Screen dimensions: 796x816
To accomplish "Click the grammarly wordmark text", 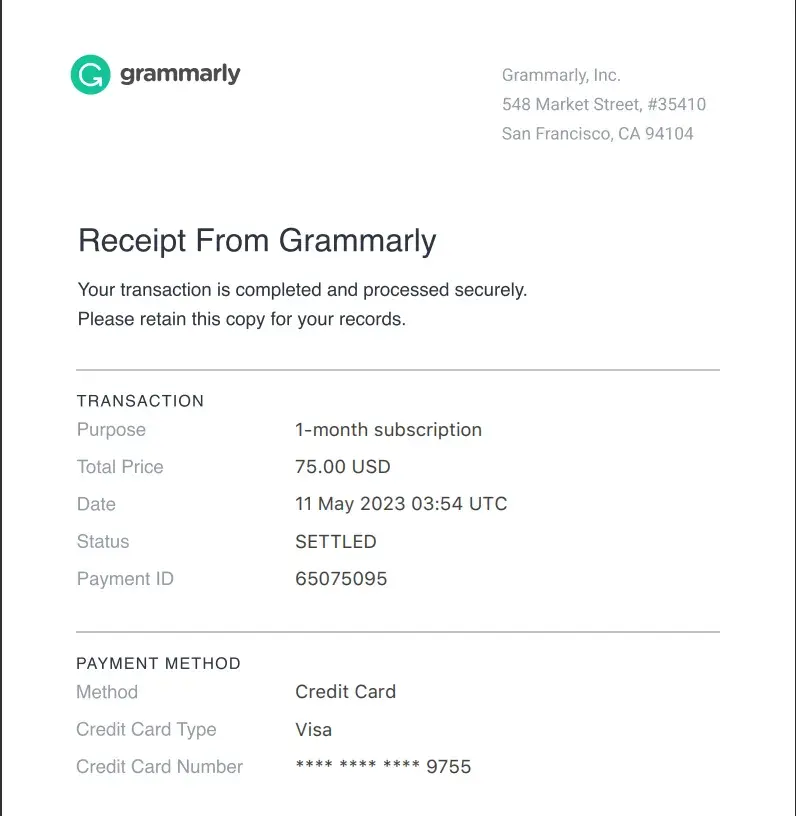I will 180,74.
